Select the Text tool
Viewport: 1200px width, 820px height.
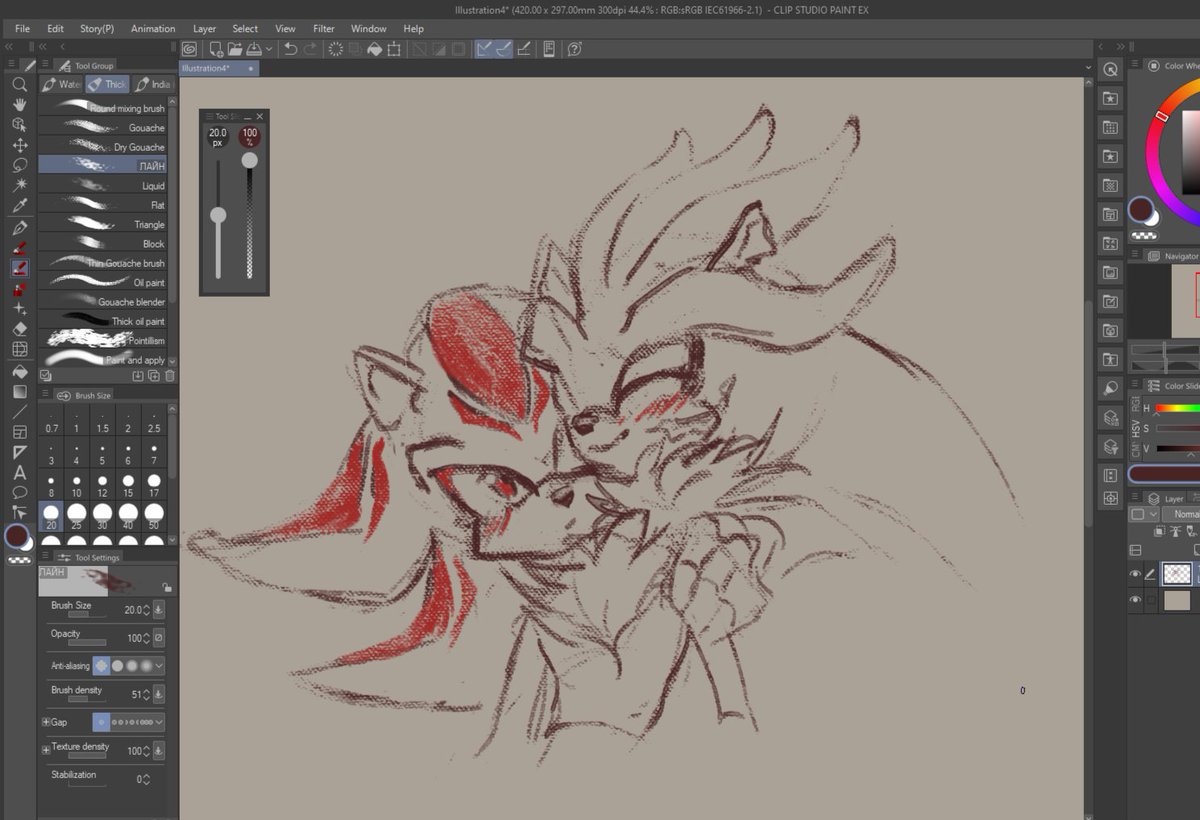click(19, 473)
